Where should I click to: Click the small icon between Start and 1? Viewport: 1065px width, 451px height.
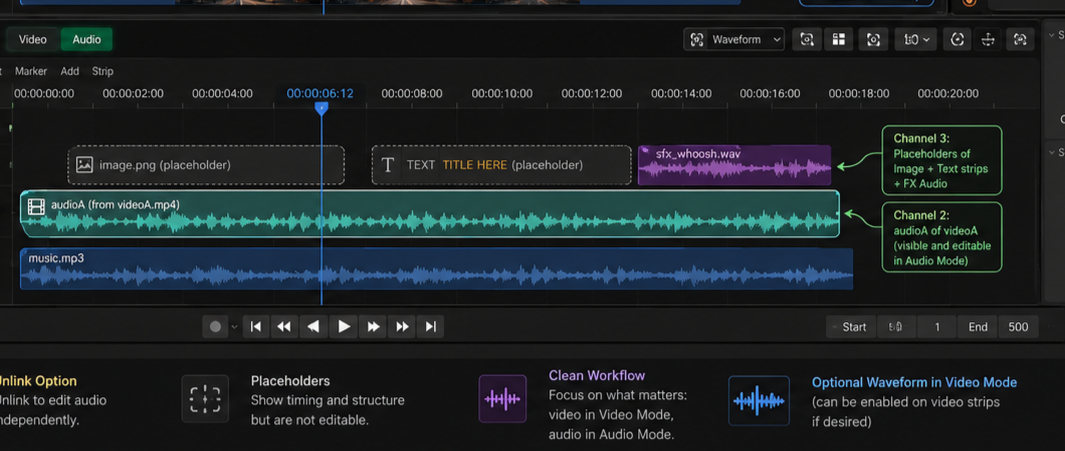pos(897,327)
